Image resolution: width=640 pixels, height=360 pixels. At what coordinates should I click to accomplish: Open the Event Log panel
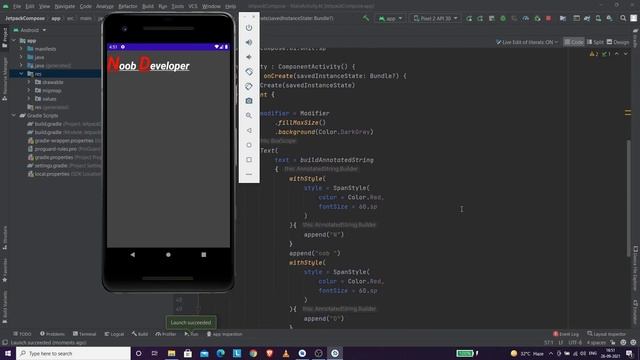[x=566, y=334]
